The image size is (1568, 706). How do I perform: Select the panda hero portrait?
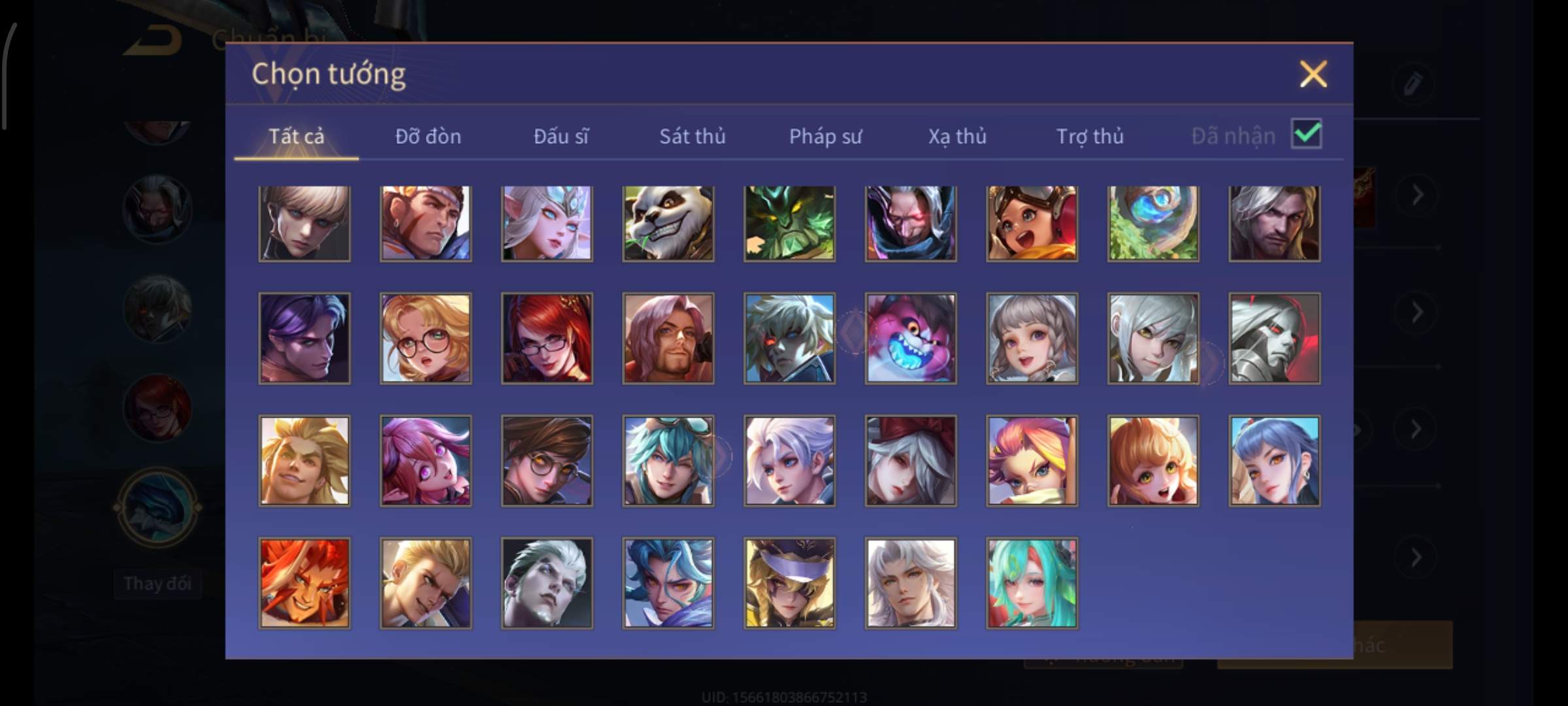(x=668, y=223)
